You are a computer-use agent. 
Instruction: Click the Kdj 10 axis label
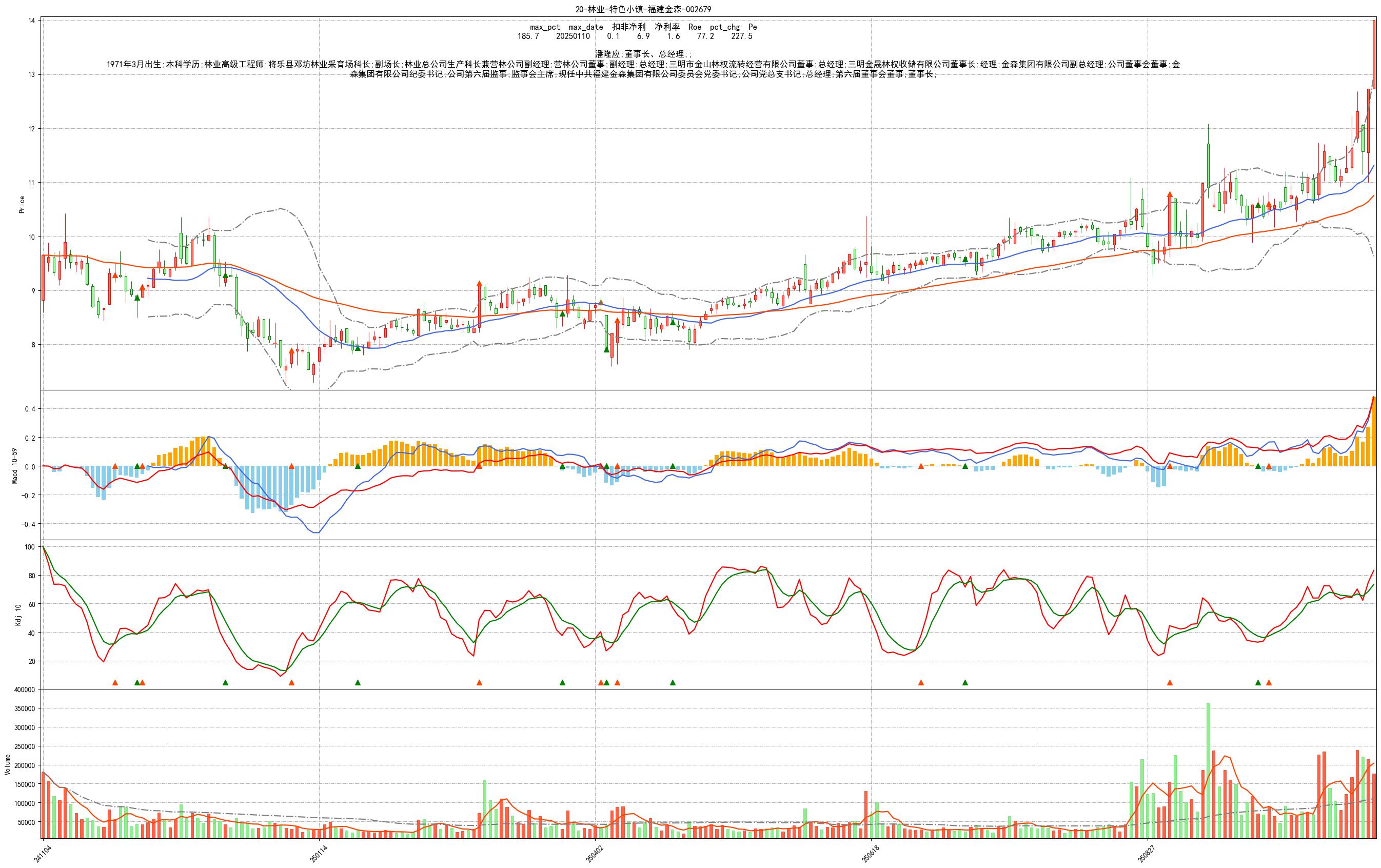click(x=18, y=615)
